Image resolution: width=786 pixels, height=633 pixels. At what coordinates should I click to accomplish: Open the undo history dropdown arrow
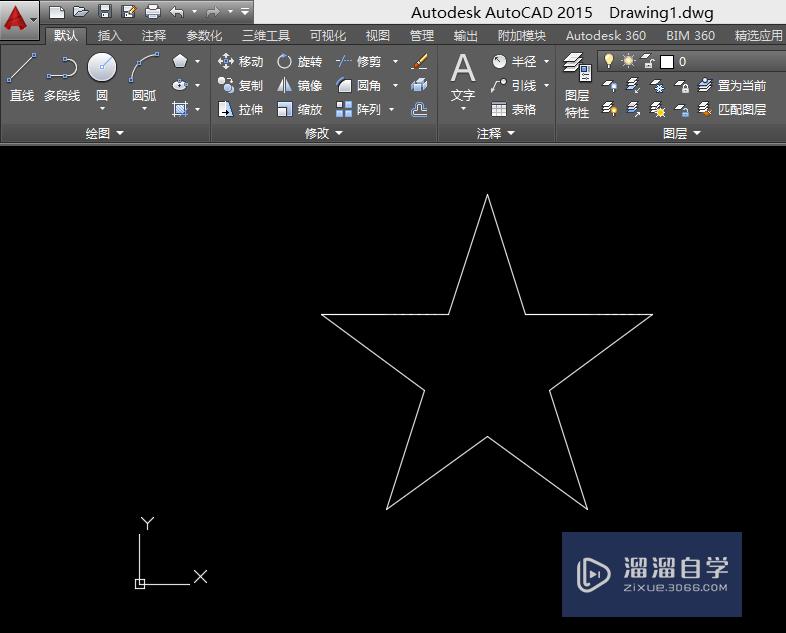(194, 12)
